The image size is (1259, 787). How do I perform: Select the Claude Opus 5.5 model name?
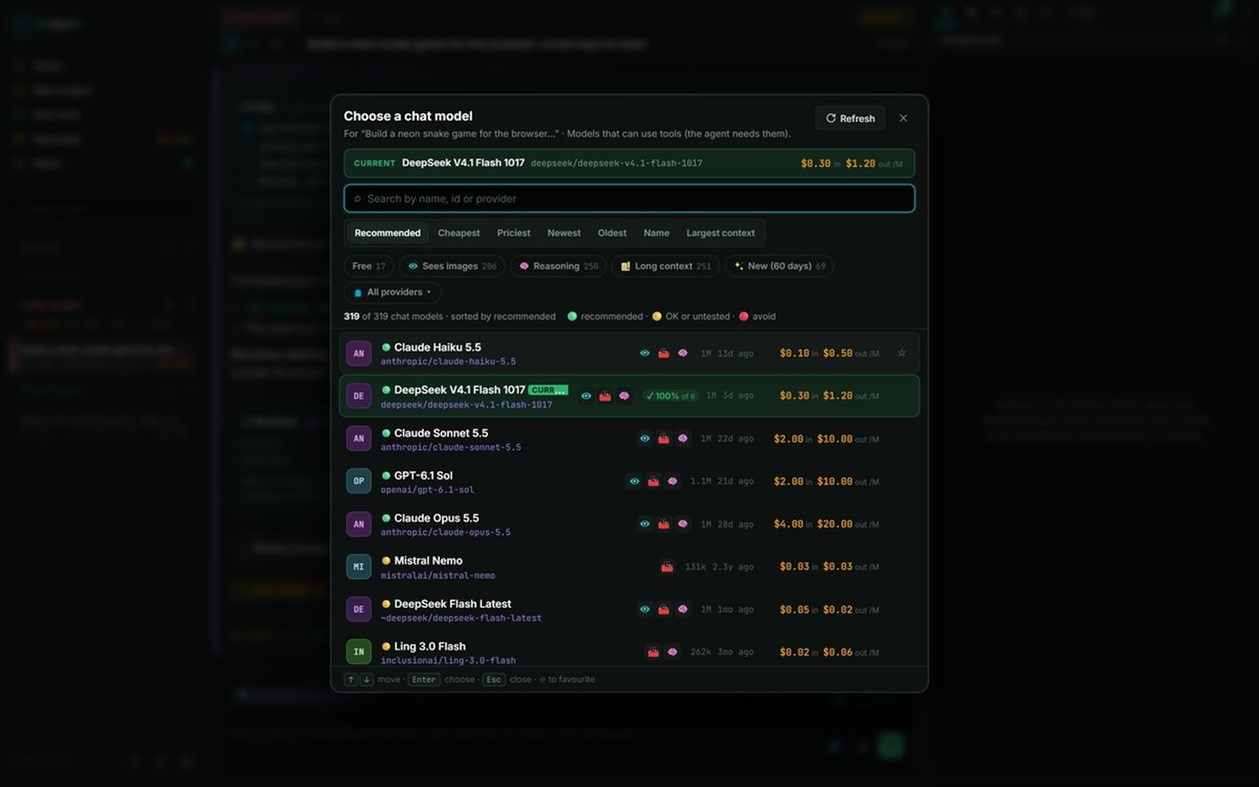436,518
